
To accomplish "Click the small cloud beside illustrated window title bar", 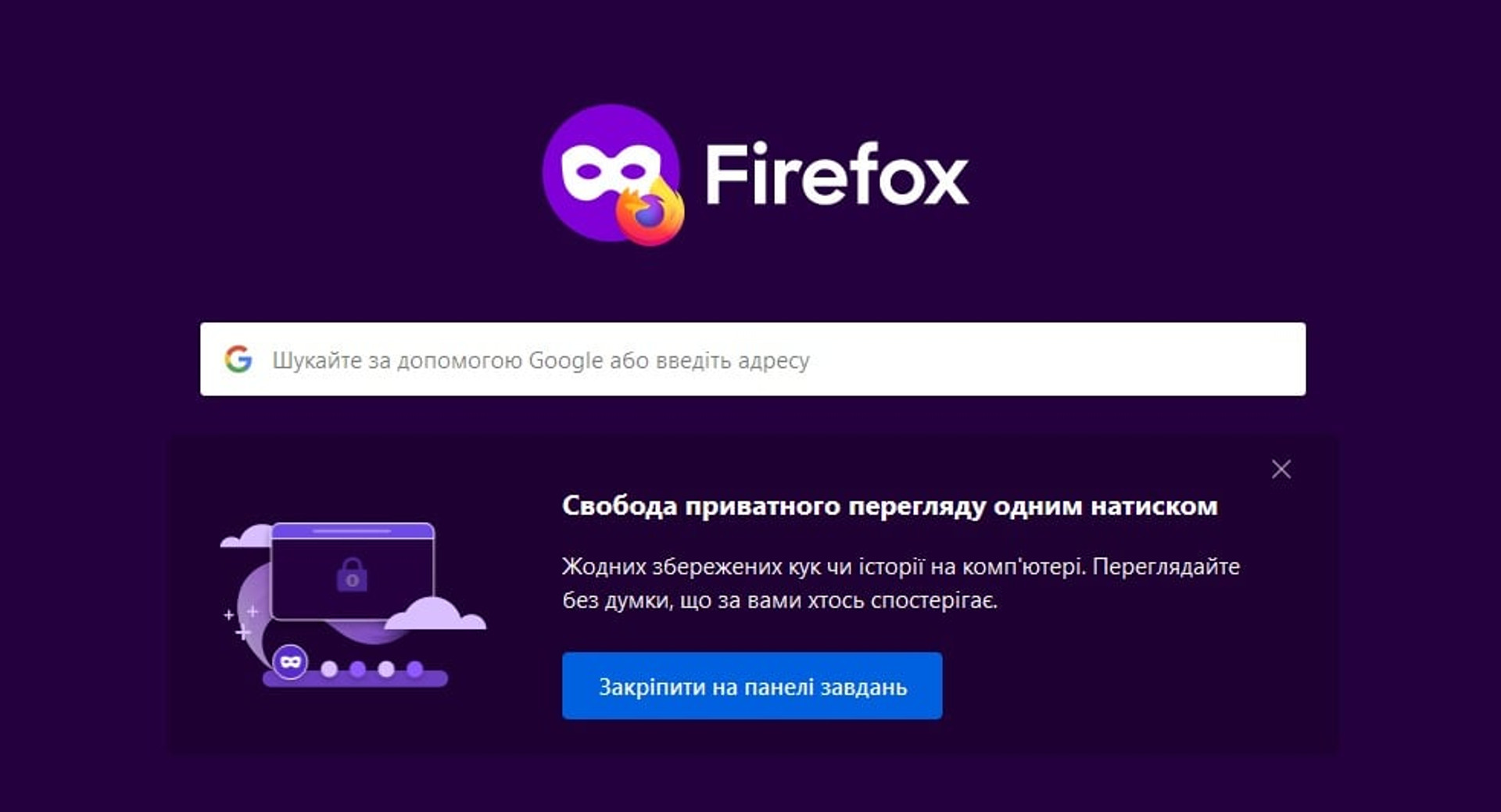I will coord(246,536).
